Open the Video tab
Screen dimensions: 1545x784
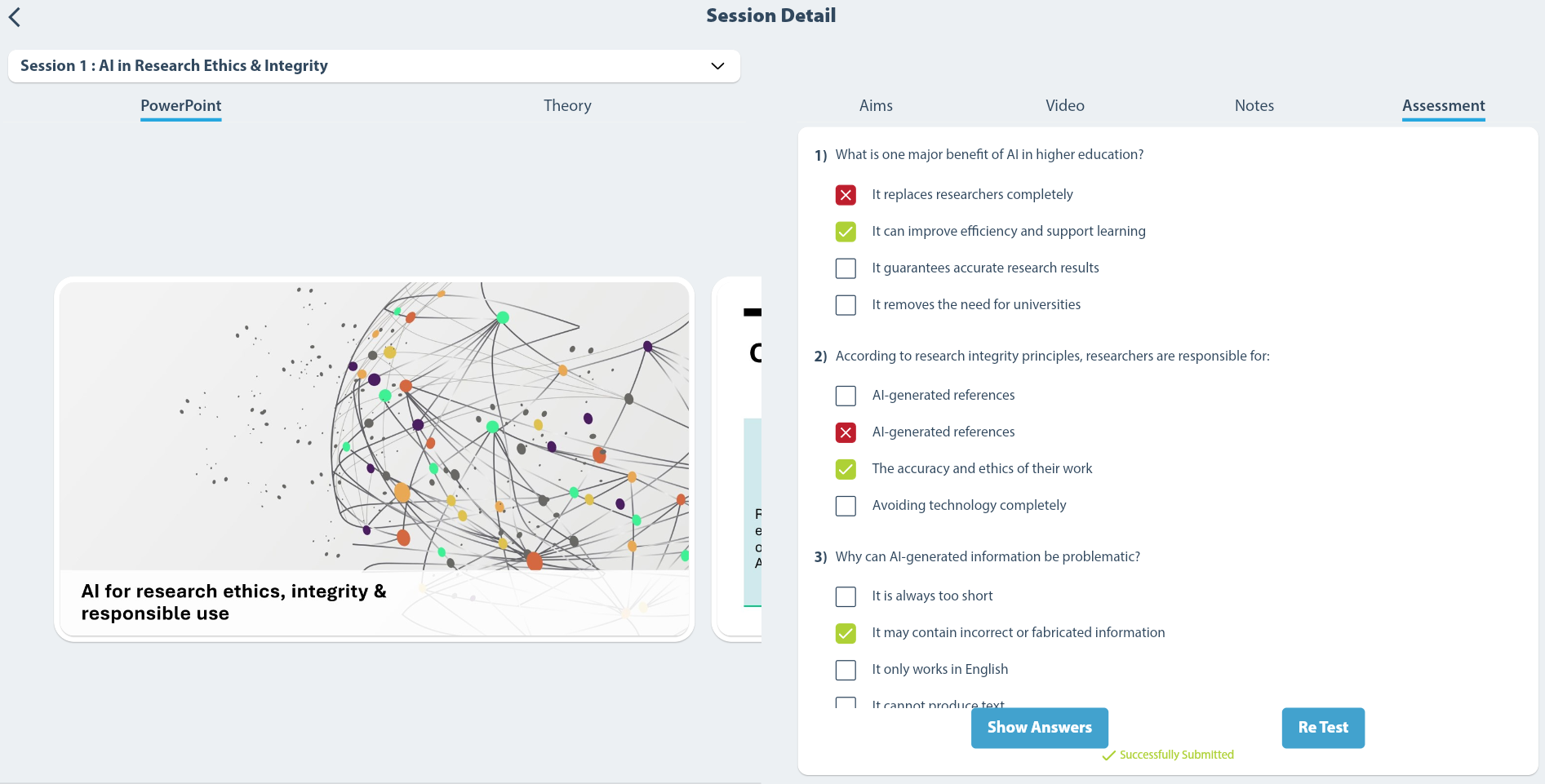[x=1065, y=105]
